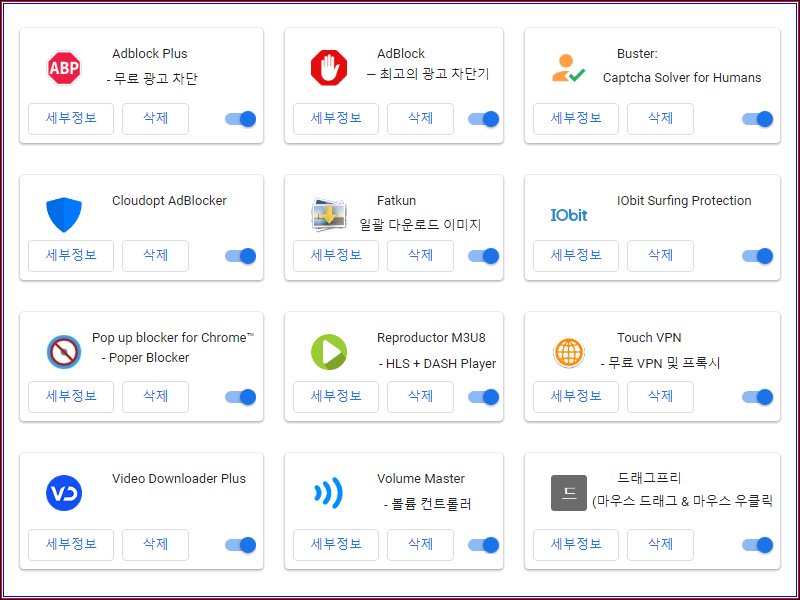Toggle IObit Surfing Protection off

click(x=758, y=256)
